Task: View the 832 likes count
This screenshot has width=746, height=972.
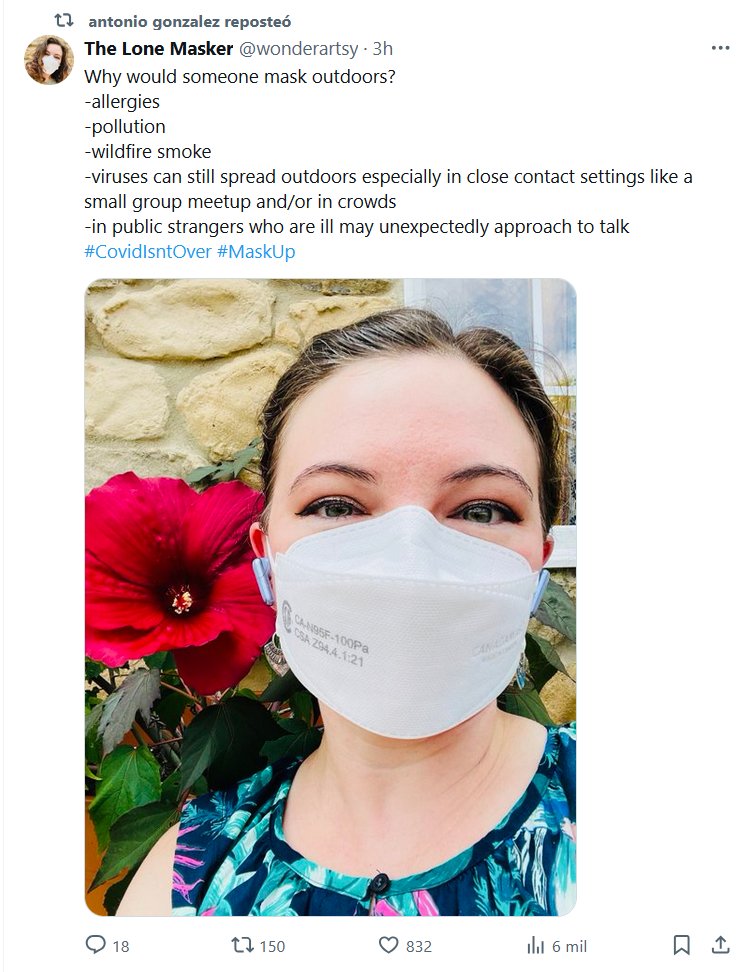Action: pos(419,947)
